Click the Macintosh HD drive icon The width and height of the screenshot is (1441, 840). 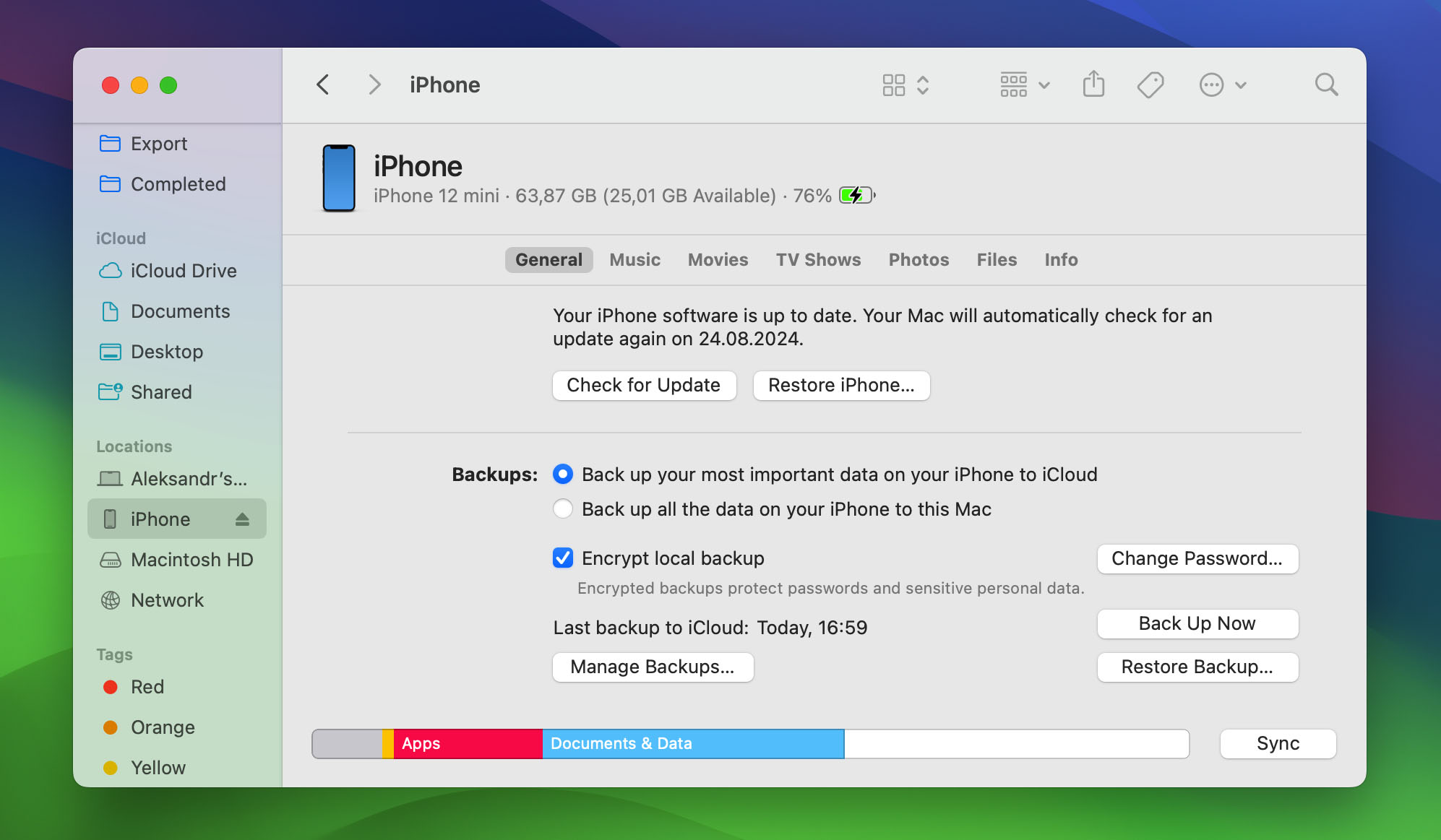[111, 559]
